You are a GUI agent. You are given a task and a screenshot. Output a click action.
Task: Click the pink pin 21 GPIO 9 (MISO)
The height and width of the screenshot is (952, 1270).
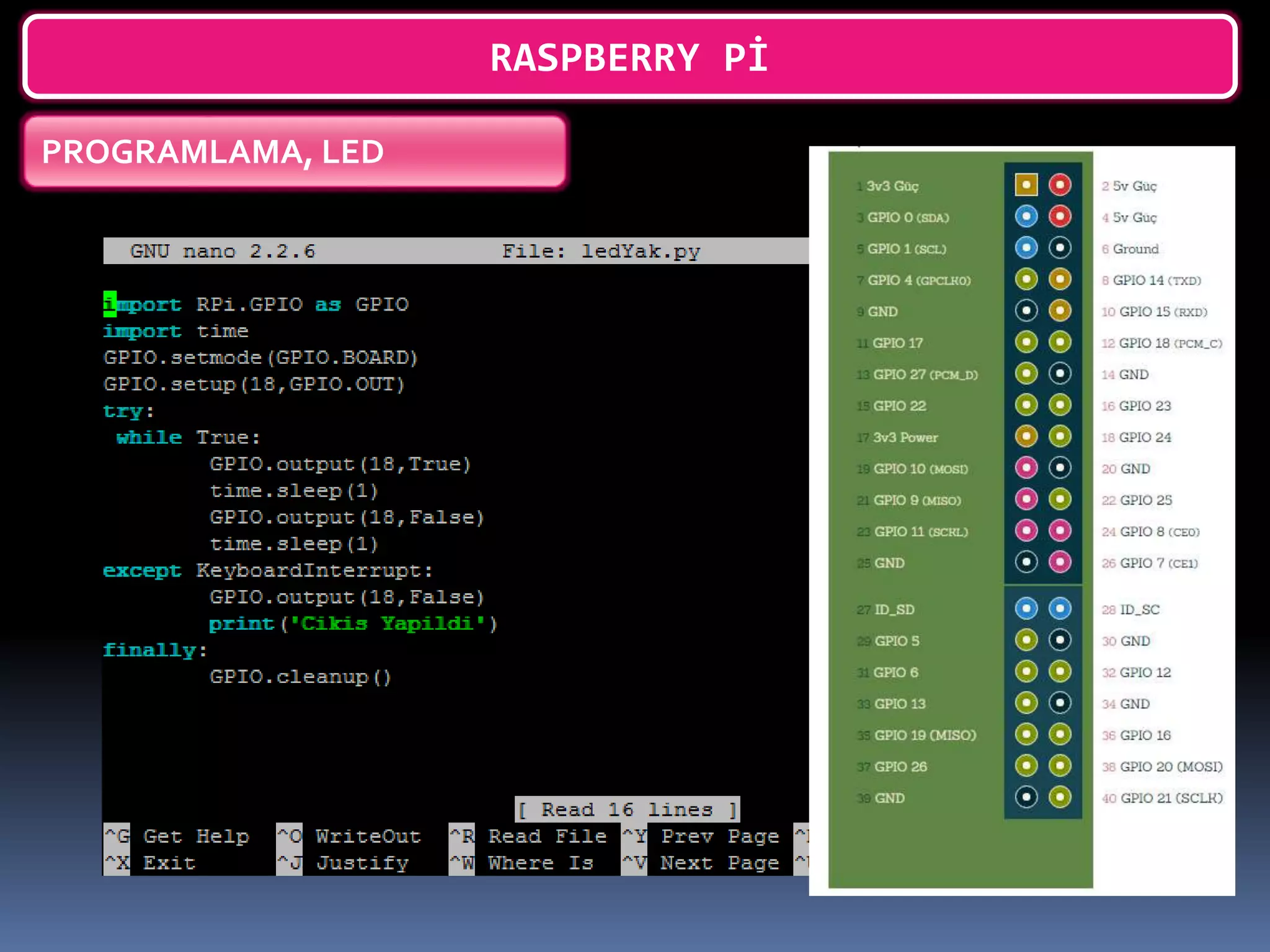point(1026,499)
